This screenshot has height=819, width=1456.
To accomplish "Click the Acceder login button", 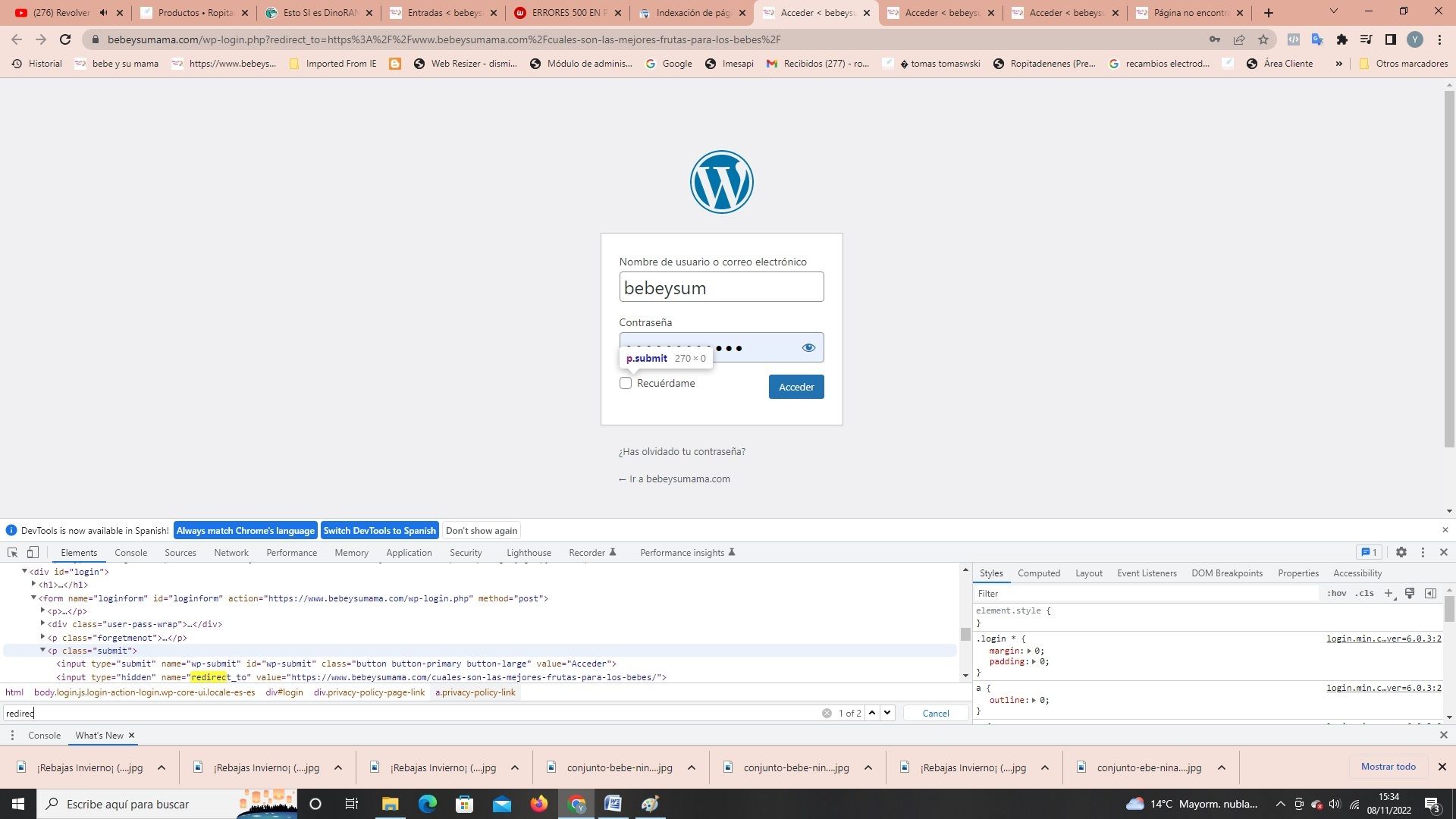I will click(796, 387).
